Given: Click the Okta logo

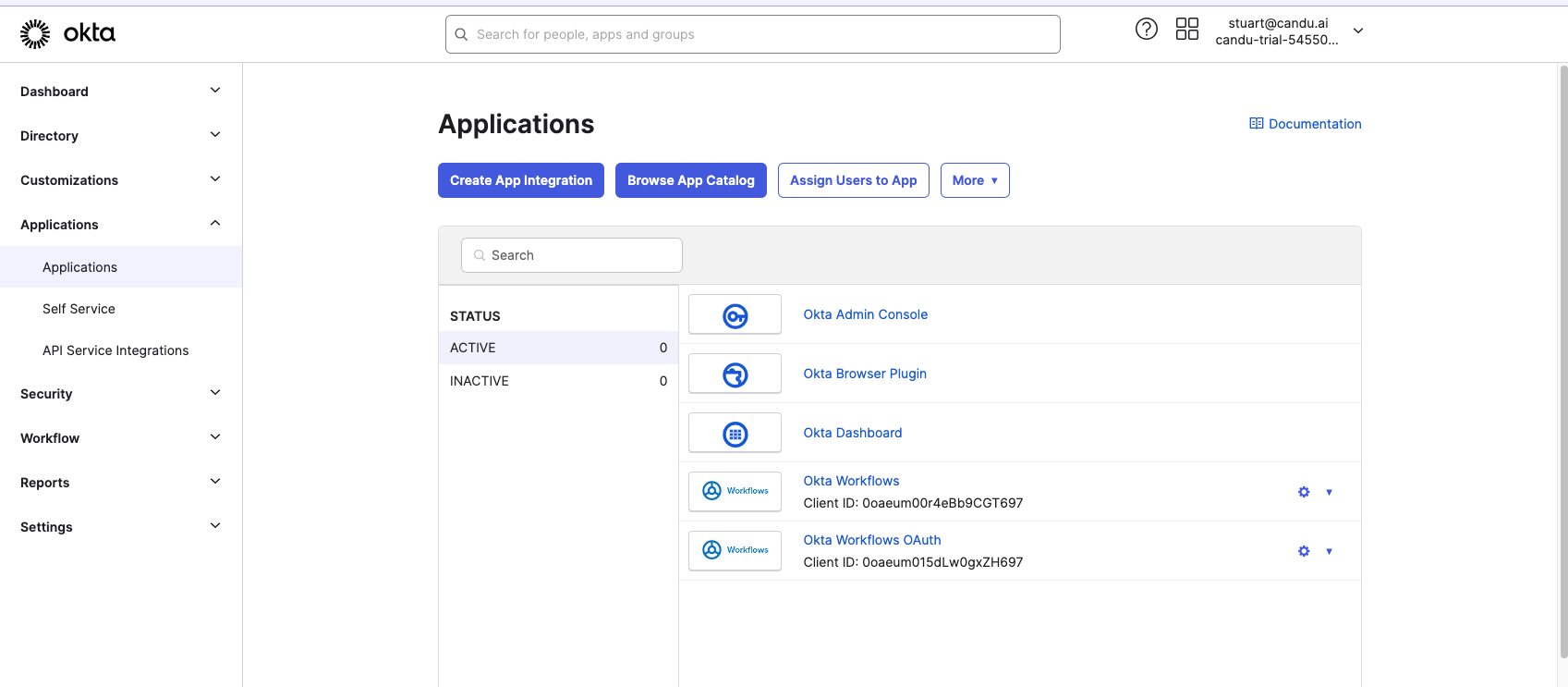Looking at the screenshot, I should pyautogui.click(x=67, y=33).
